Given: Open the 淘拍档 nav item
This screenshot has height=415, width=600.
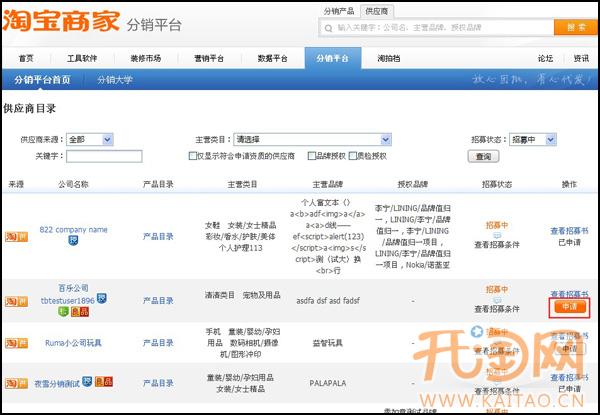Looking at the screenshot, I should click(389, 59).
